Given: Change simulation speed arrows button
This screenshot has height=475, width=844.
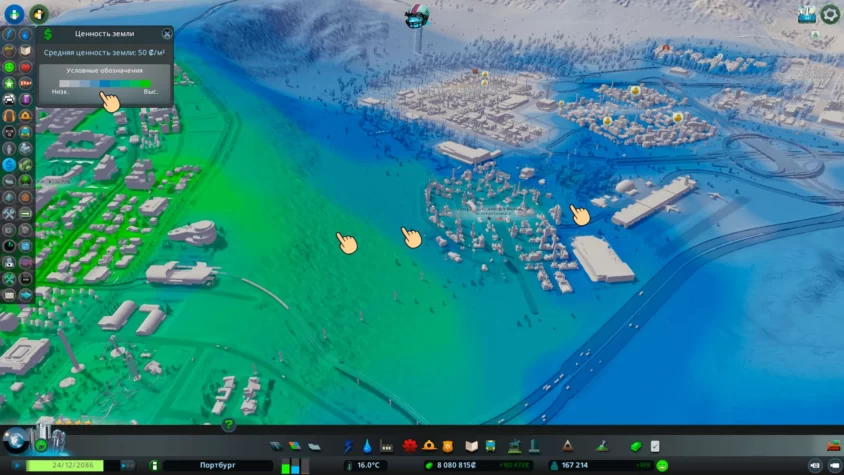Looking at the screenshot, I should point(127,465).
